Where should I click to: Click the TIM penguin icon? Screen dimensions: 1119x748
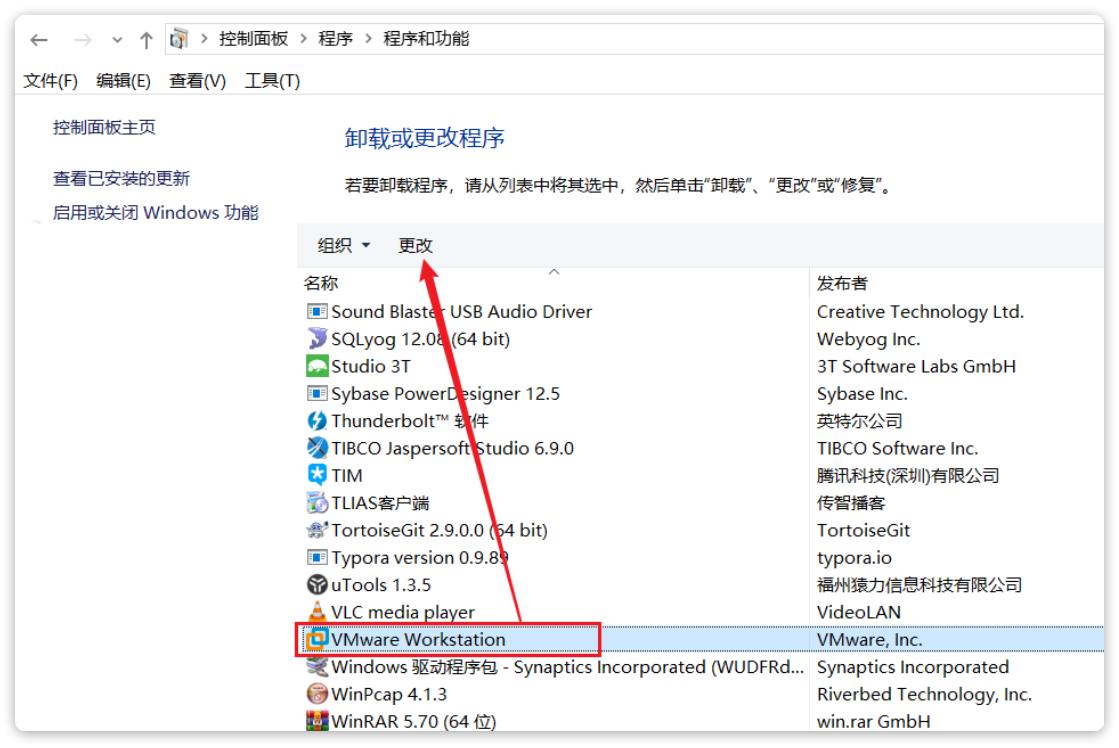(316, 475)
